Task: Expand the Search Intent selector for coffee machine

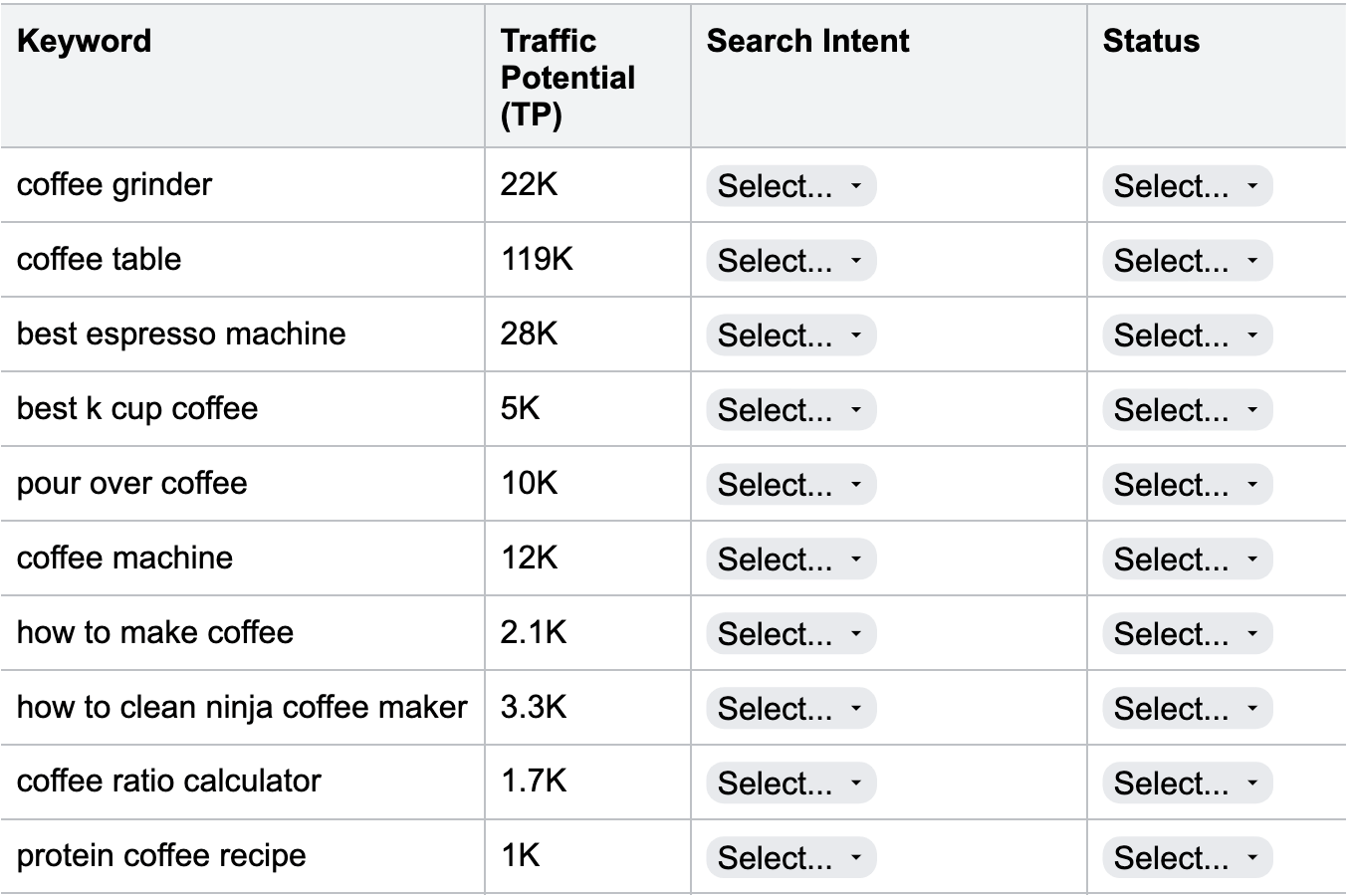Action: coord(789,559)
